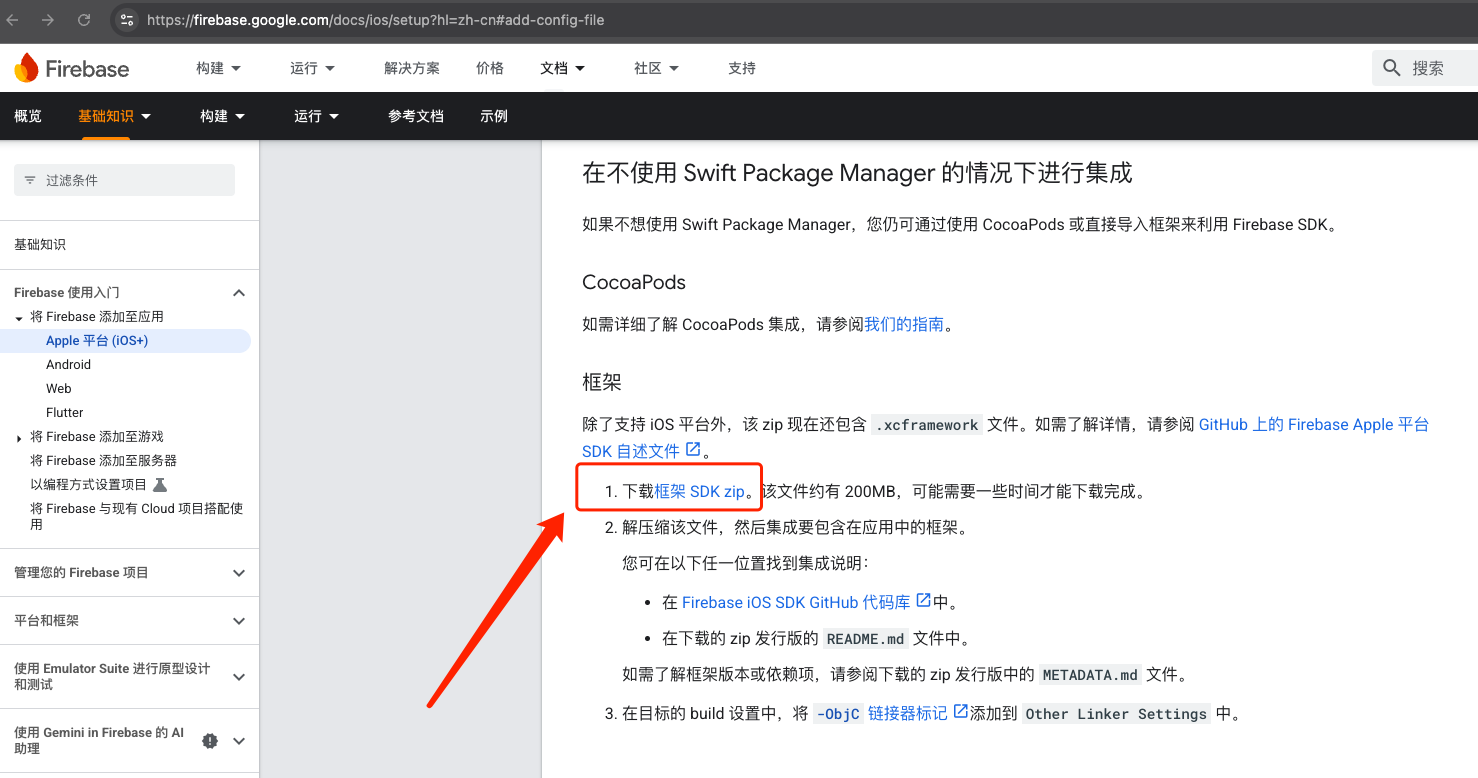Collapse the Firebase 使用入门 section

(239, 293)
